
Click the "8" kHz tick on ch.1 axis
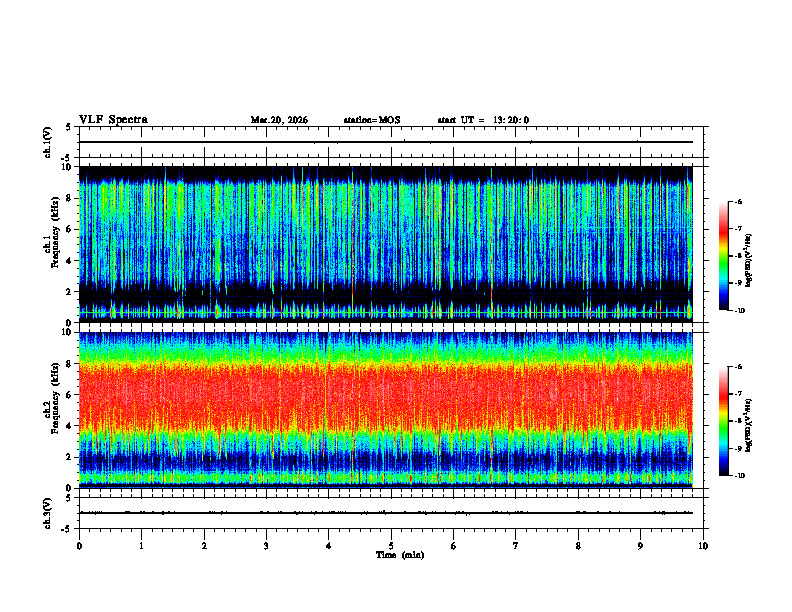pyautogui.click(x=69, y=198)
